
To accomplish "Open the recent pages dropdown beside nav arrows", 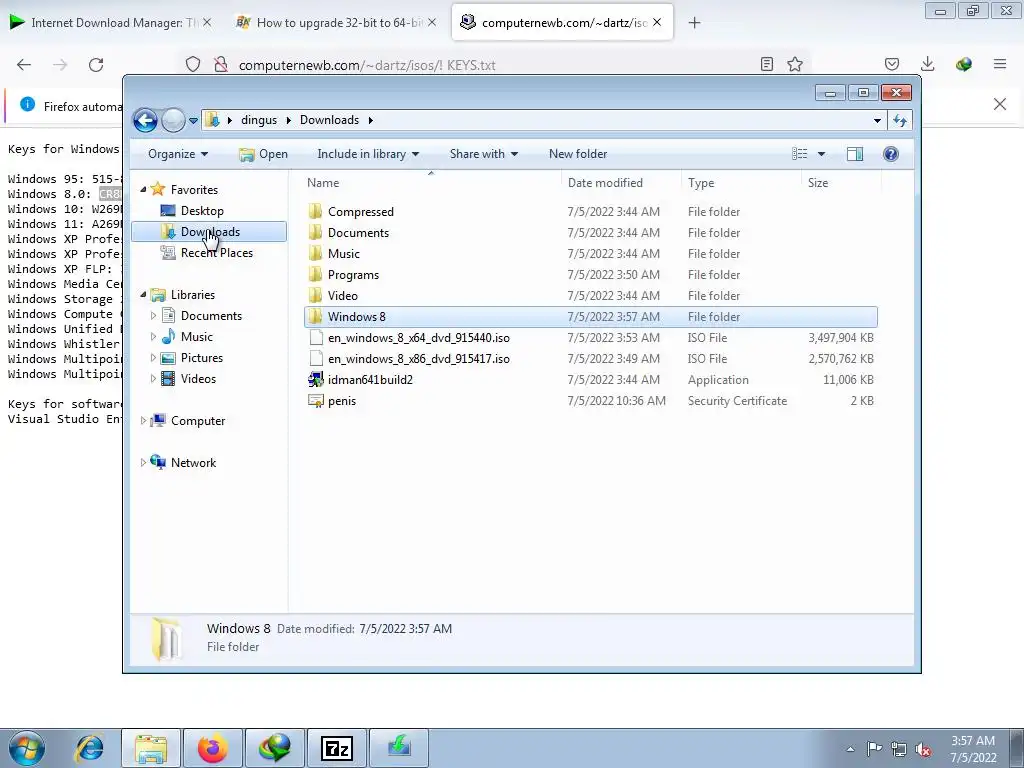I will 193,121.
